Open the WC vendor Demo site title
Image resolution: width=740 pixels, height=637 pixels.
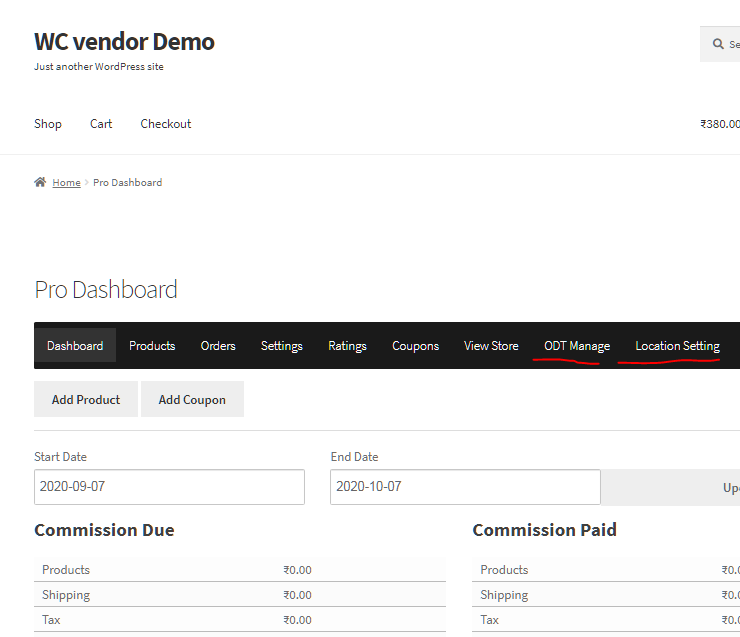(125, 42)
